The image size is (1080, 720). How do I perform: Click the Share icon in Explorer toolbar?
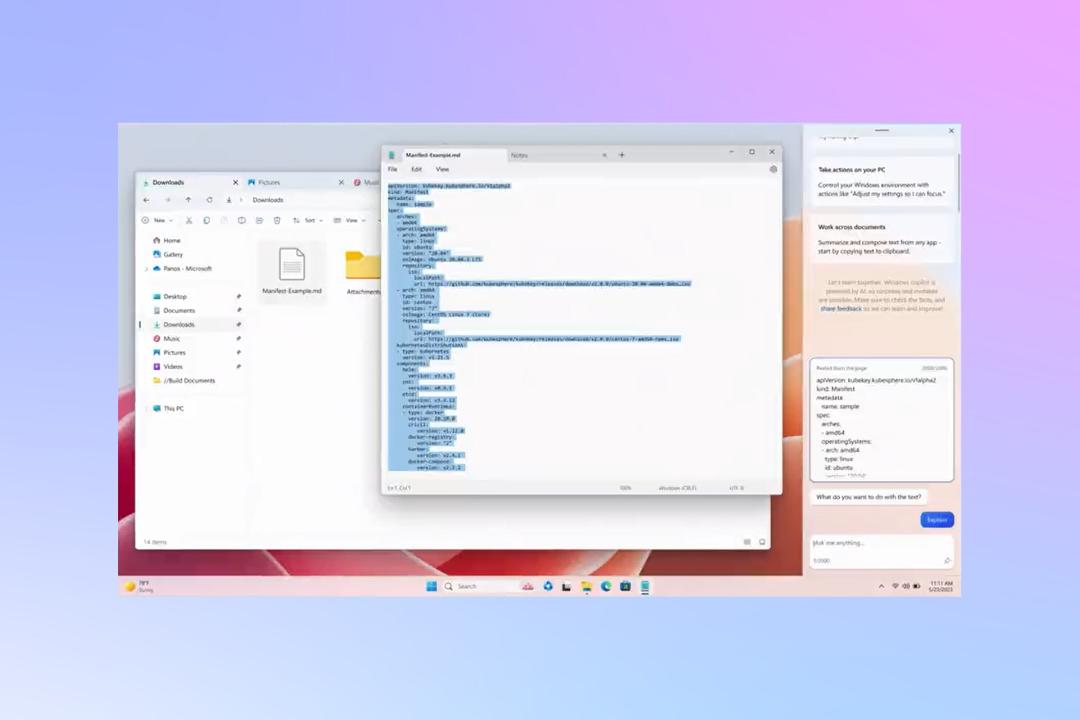259,220
